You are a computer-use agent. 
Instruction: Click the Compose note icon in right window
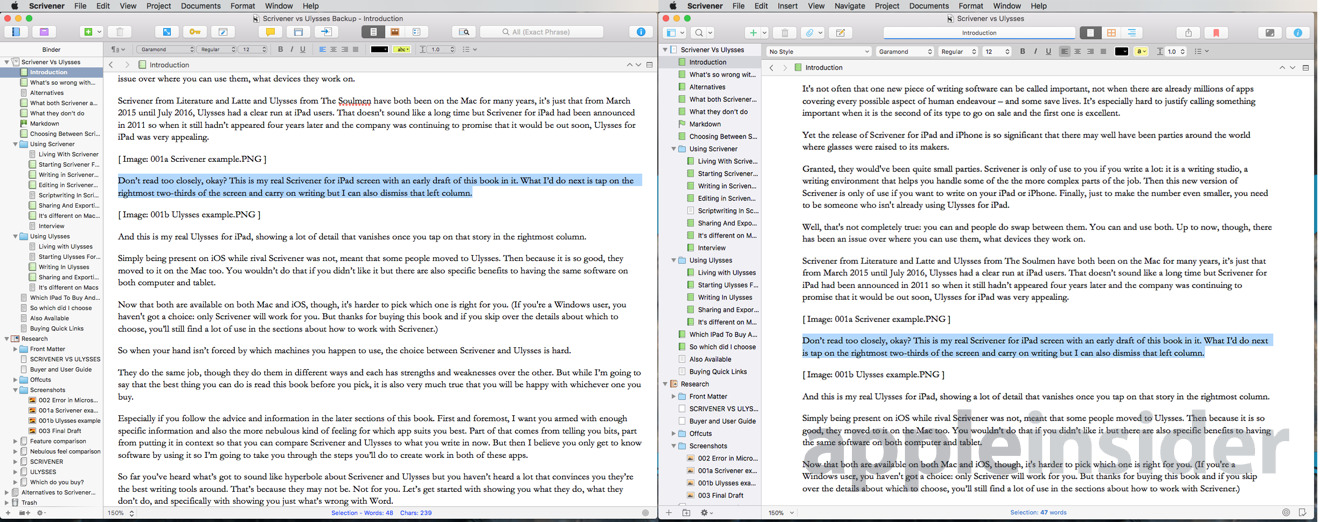coord(840,33)
